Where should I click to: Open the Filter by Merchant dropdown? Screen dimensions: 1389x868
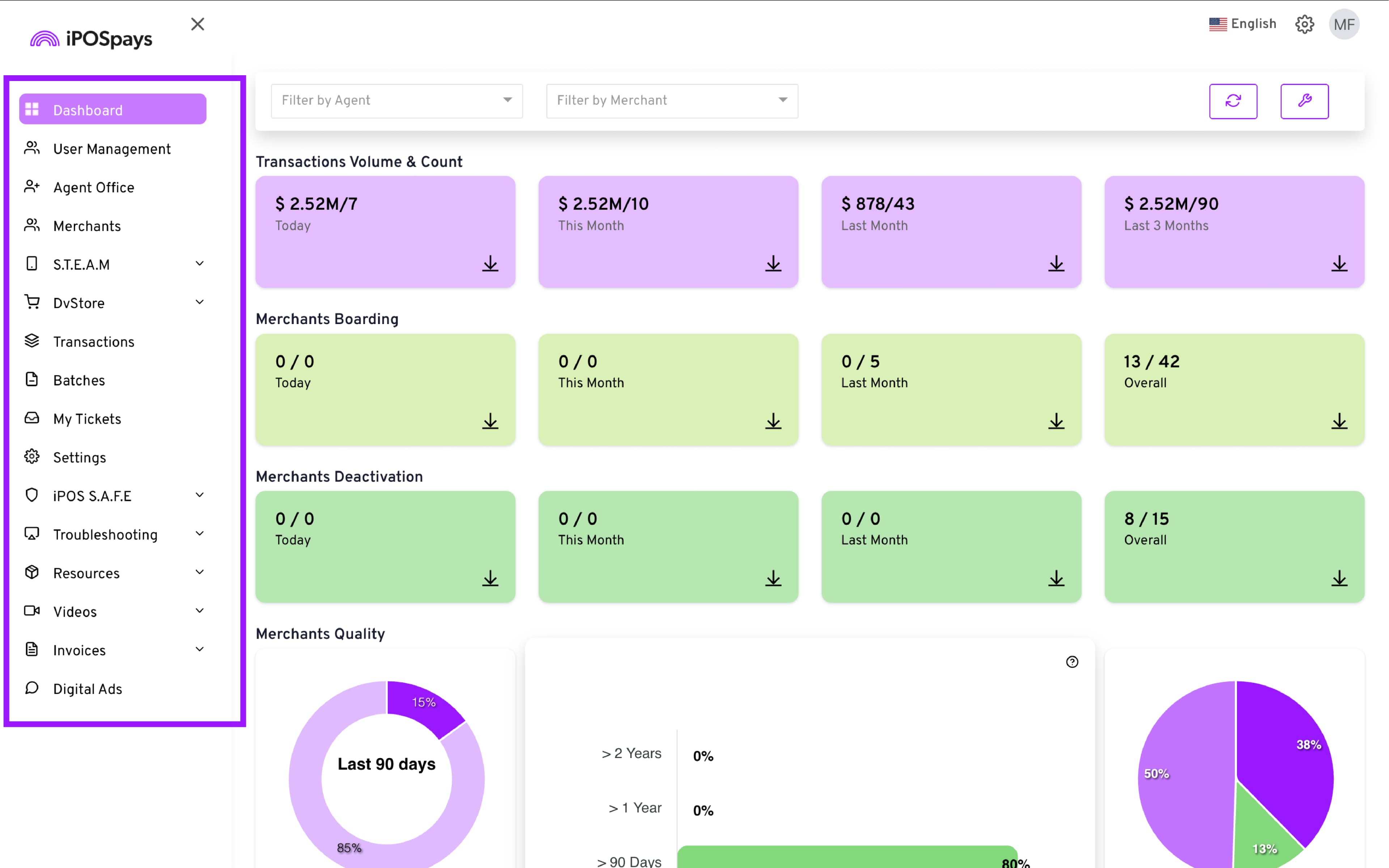point(672,101)
